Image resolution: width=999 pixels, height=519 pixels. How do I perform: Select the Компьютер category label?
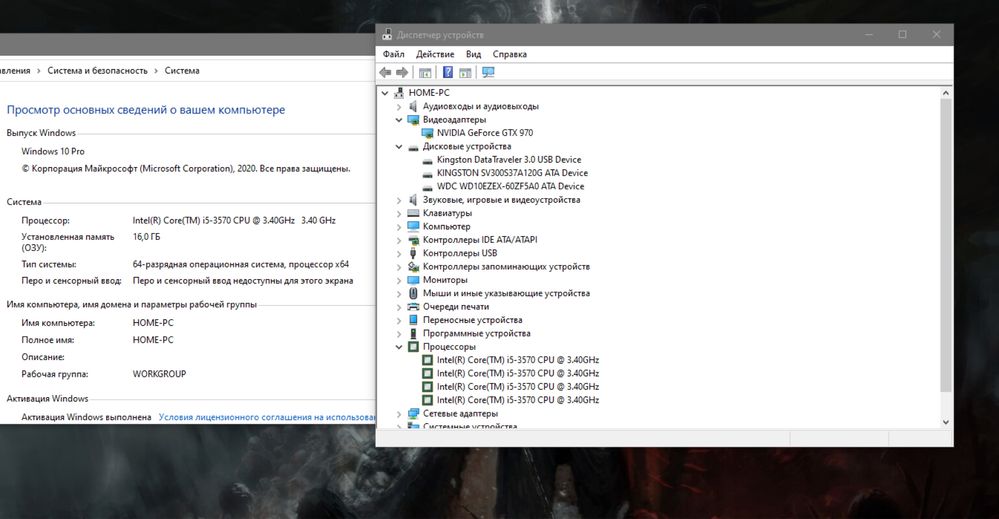click(447, 227)
